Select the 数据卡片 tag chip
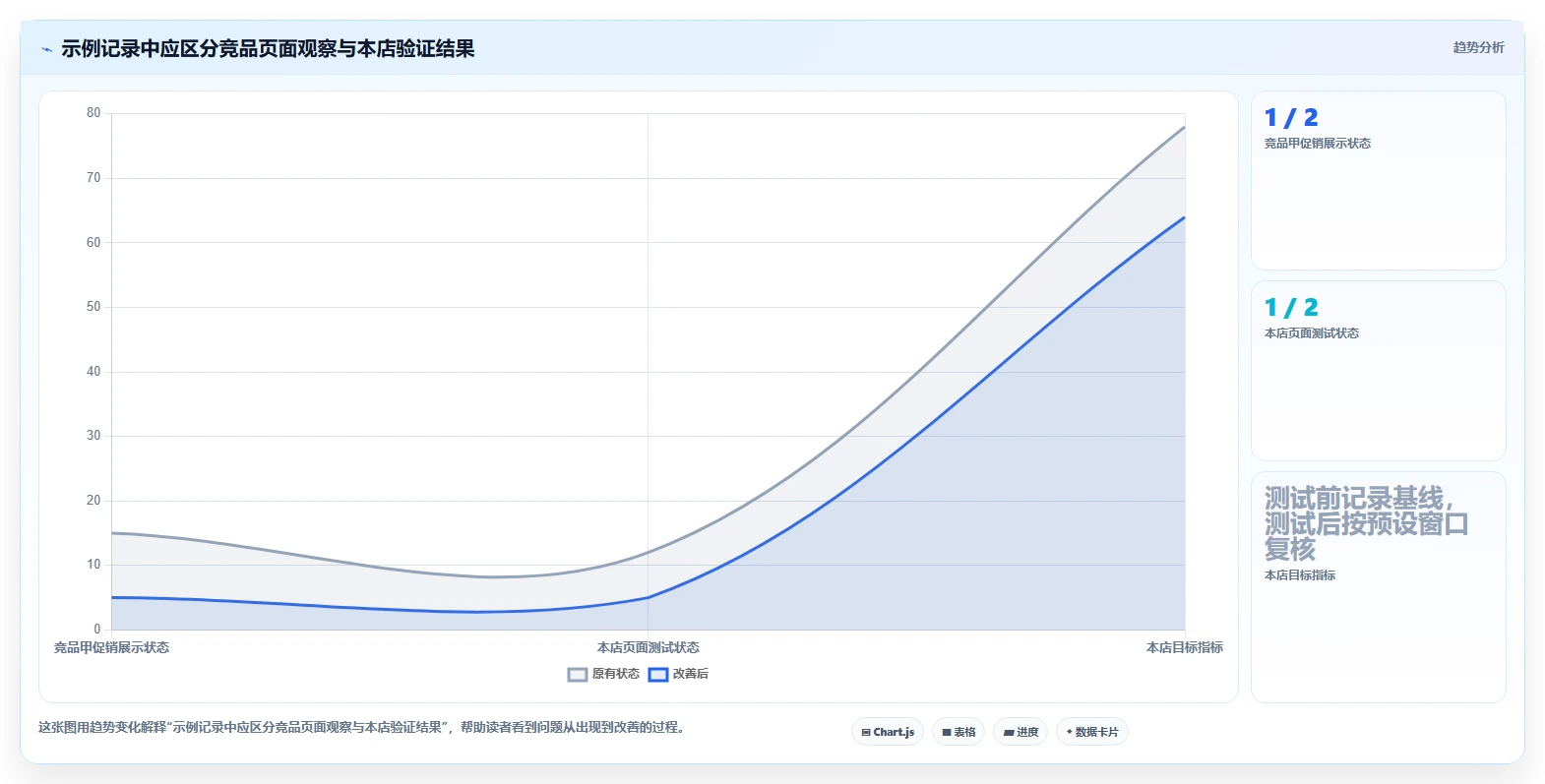The width and height of the screenshot is (1545, 784). (x=1092, y=732)
